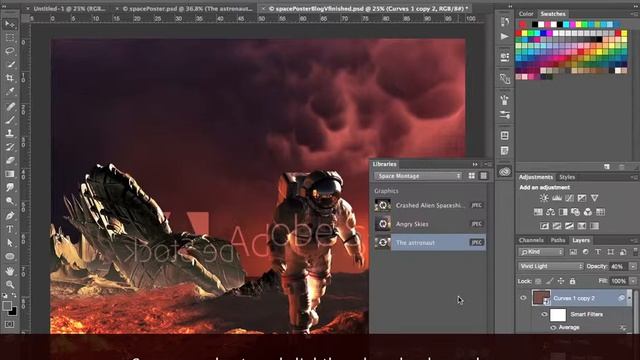
Task: Select the Dodge tool
Action: [10, 201]
